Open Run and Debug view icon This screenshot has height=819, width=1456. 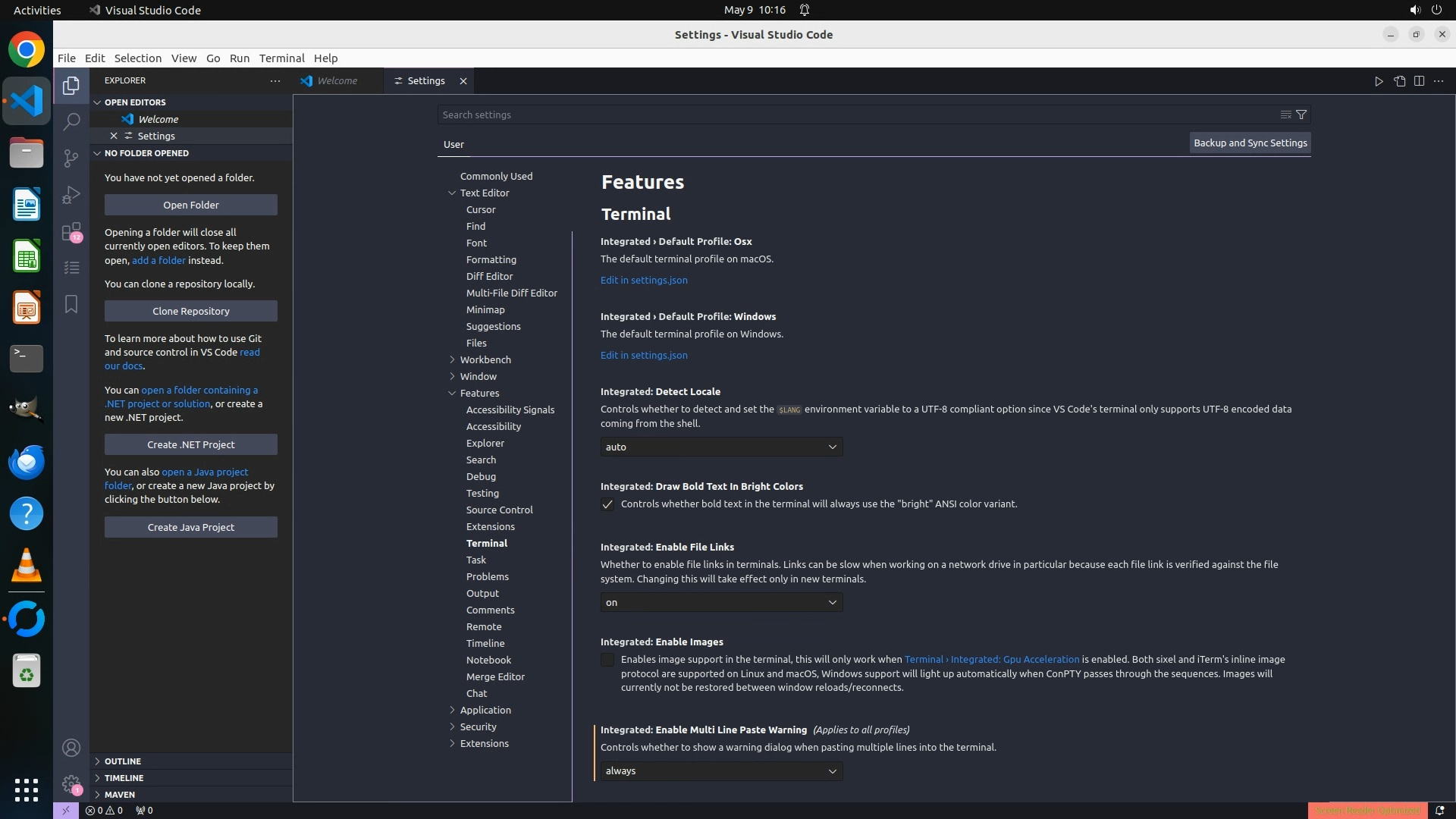coord(71,195)
